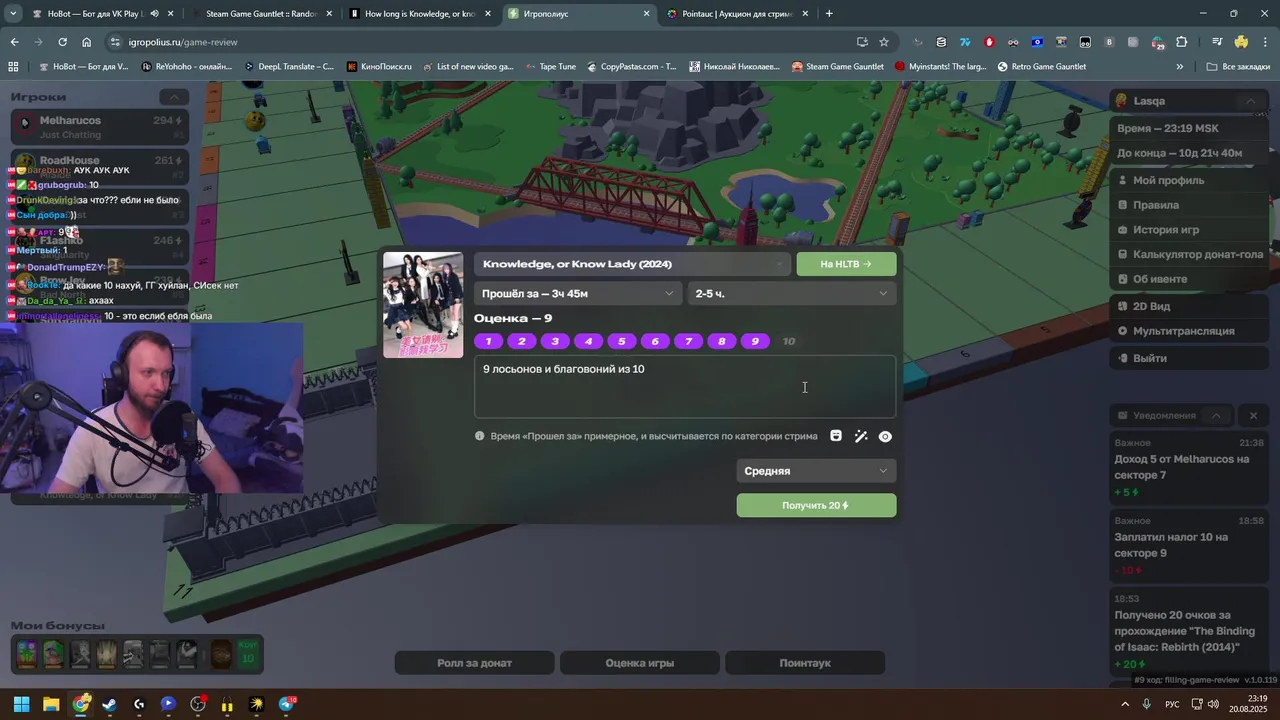Bookmark this page with the star
The height and width of the screenshot is (720, 1280).
click(x=884, y=42)
